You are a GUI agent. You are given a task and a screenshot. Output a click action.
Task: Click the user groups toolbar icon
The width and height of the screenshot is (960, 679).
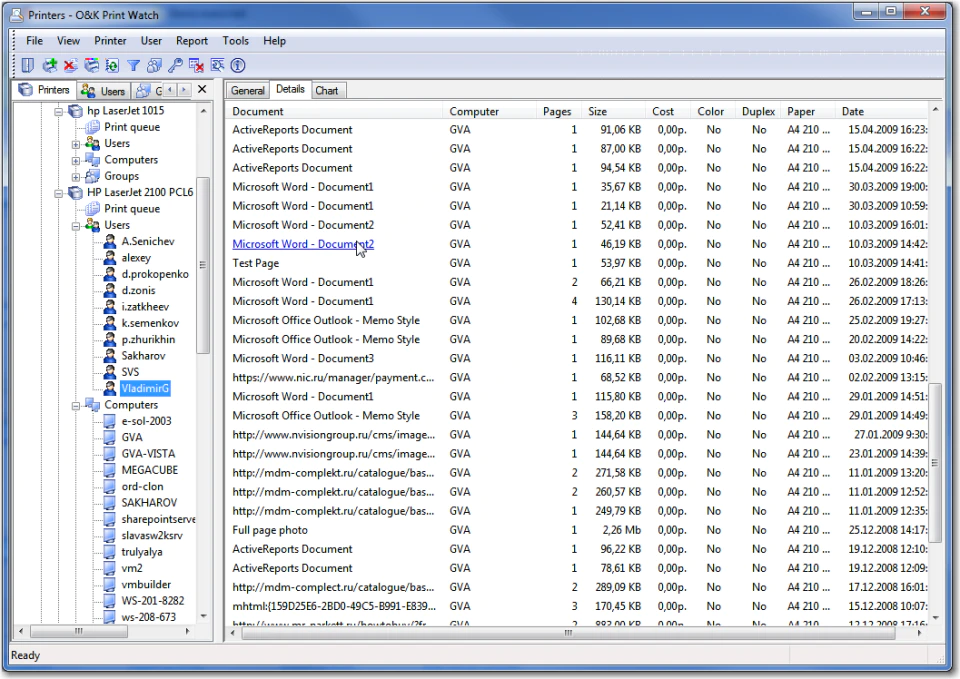click(x=154, y=66)
